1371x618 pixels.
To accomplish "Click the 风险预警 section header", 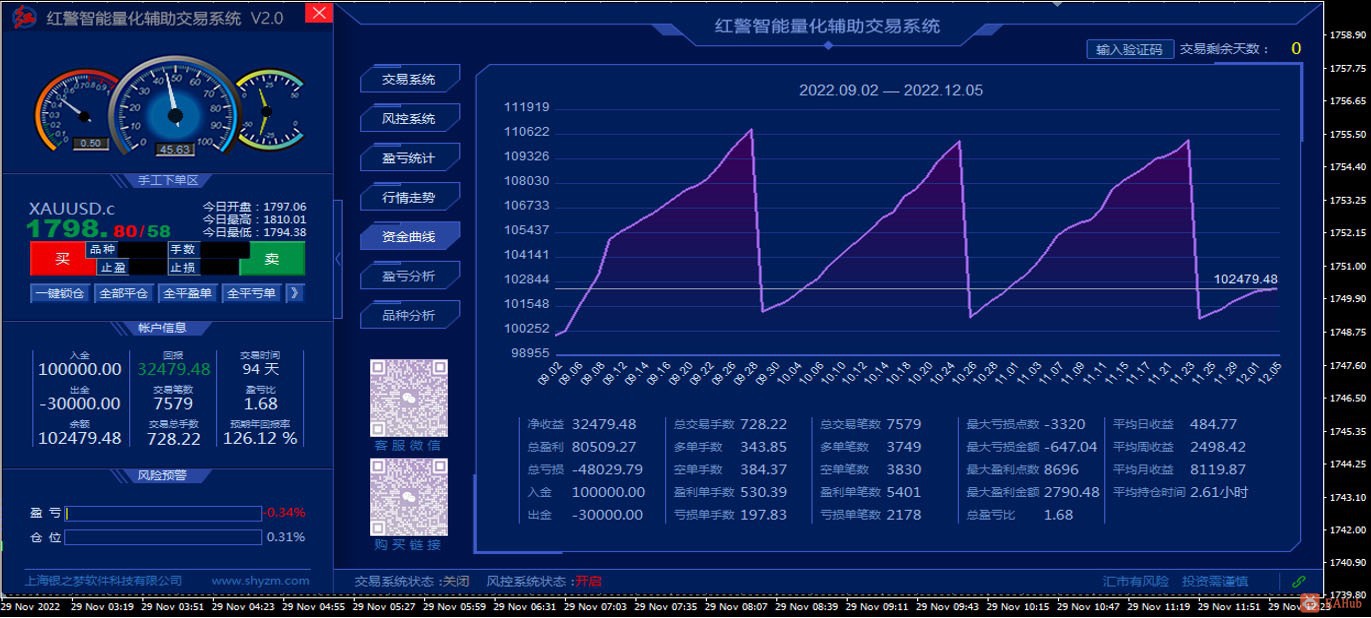I will coord(161,475).
